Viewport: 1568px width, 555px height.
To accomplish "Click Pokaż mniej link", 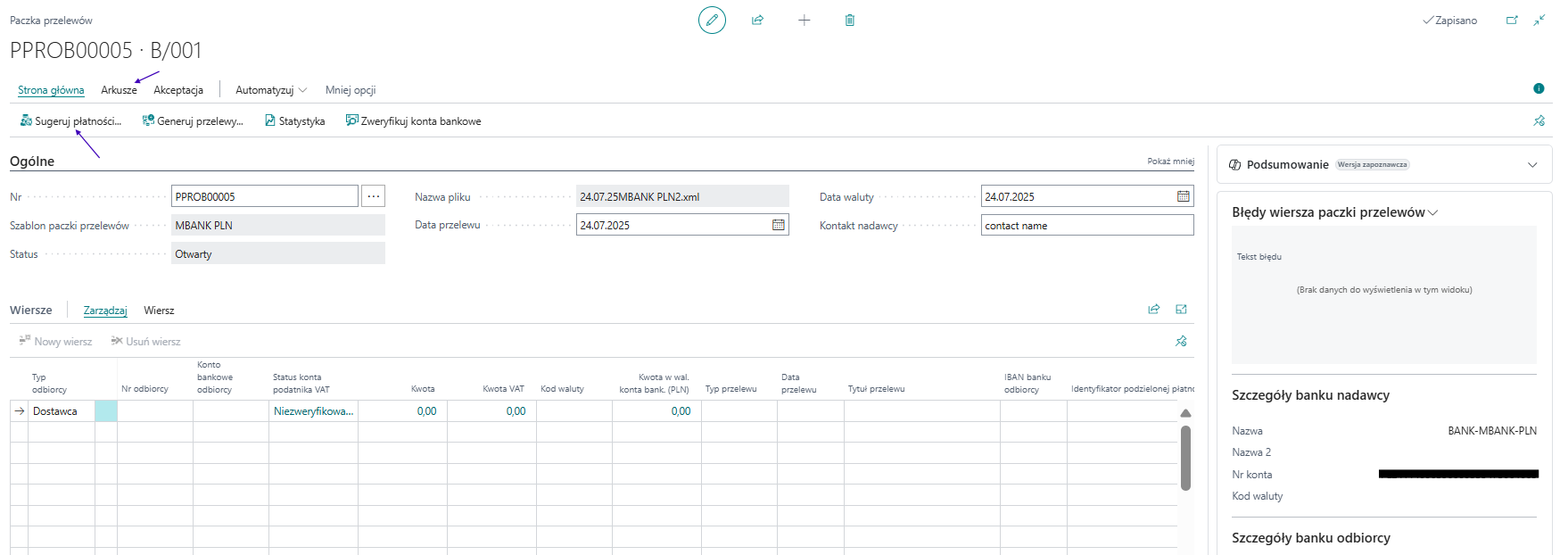I will point(1170,162).
